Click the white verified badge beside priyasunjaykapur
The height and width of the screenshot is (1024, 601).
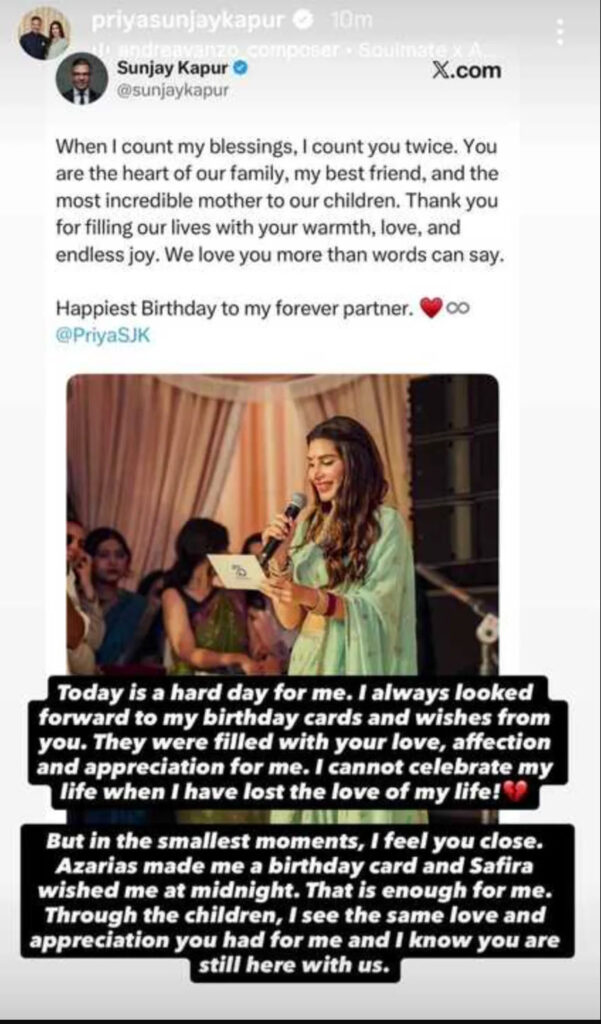pyautogui.click(x=303, y=21)
